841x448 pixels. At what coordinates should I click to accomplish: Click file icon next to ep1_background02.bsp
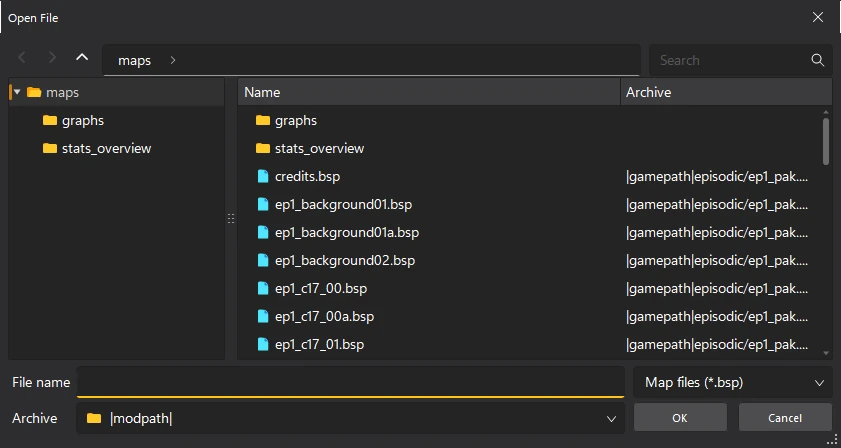coord(263,260)
